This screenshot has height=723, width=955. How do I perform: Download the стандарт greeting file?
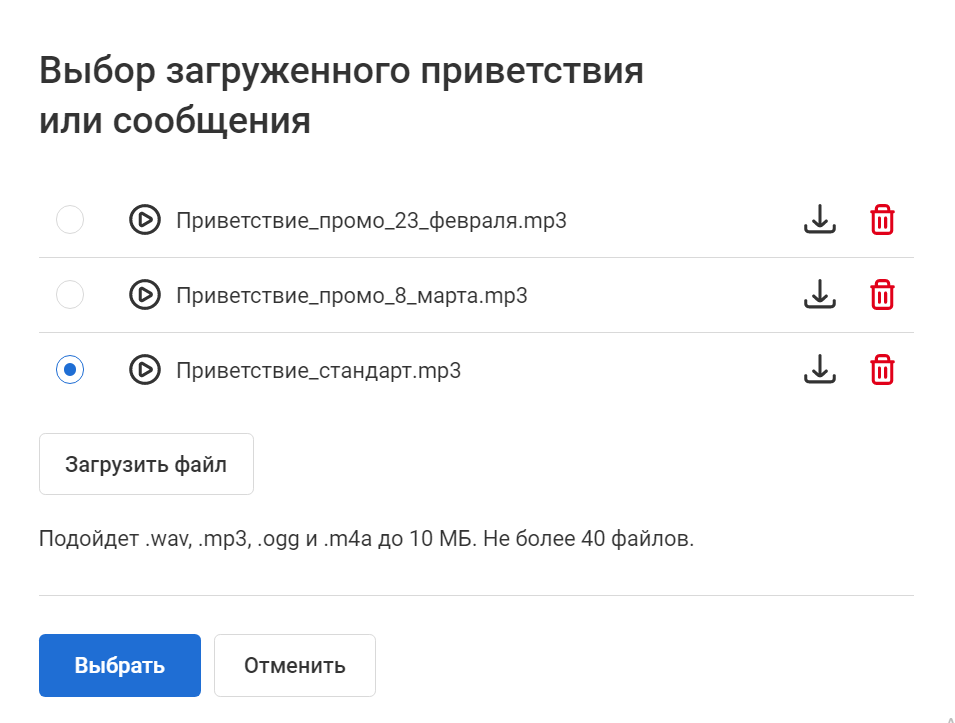(820, 369)
